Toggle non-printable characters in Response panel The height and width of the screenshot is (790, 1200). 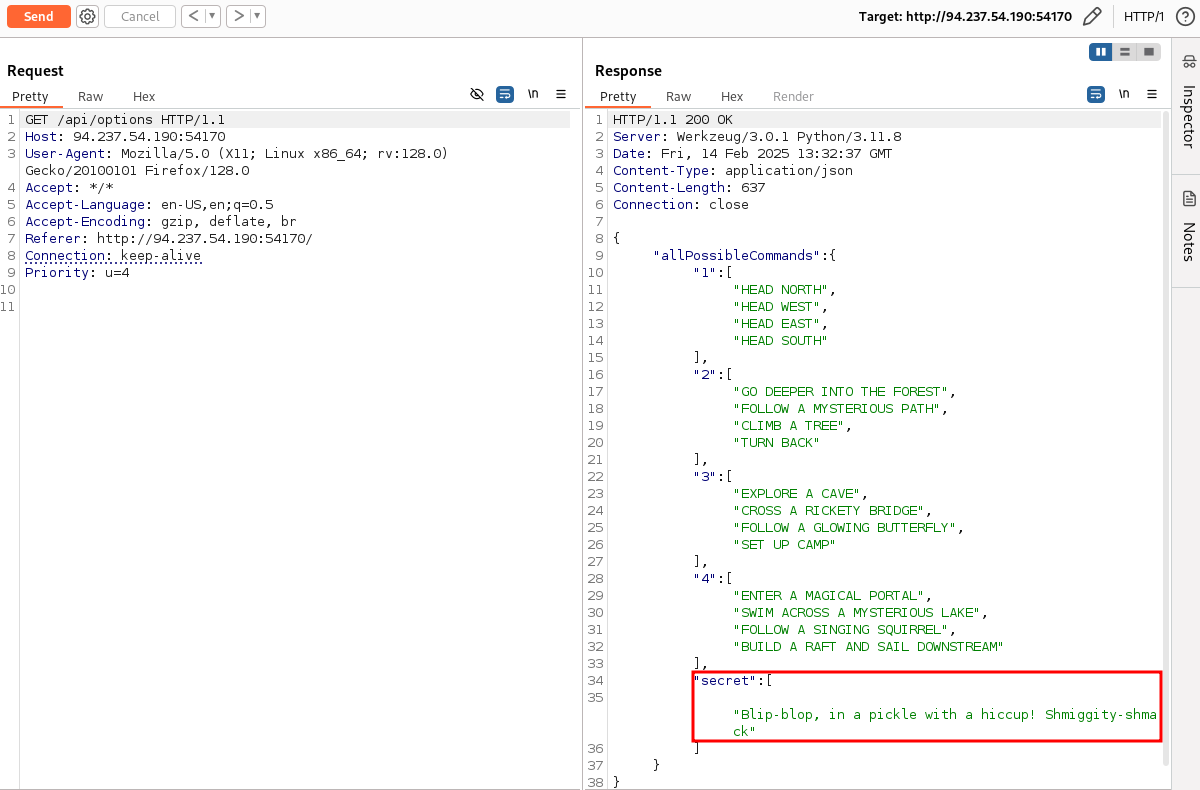point(1124,94)
